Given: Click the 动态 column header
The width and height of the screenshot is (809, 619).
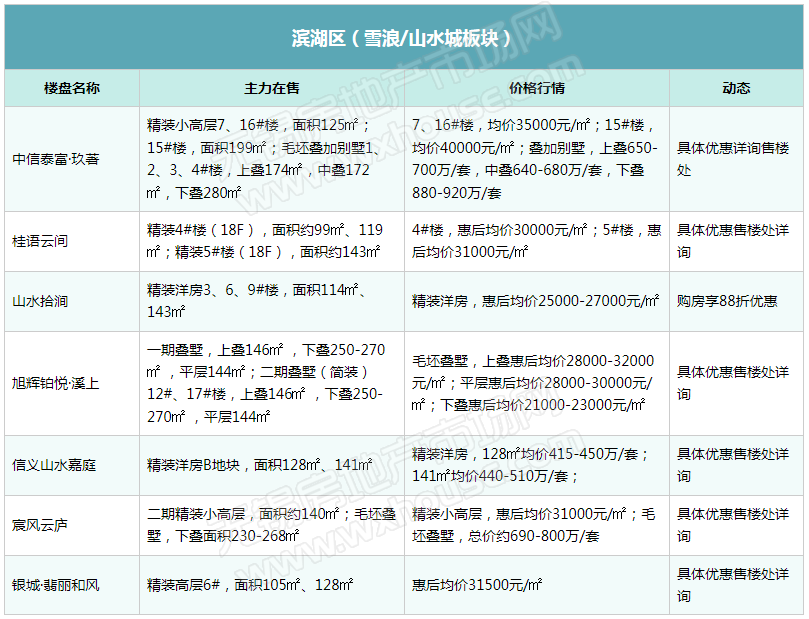Looking at the screenshot, I should (735, 88).
